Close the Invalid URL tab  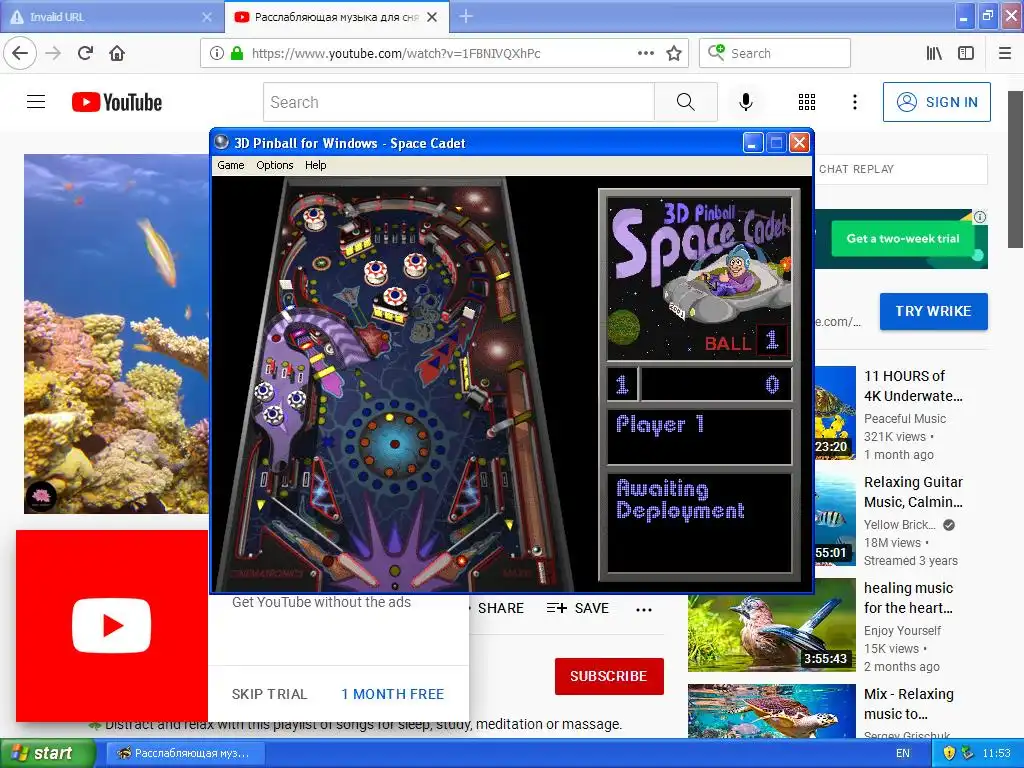tap(207, 17)
